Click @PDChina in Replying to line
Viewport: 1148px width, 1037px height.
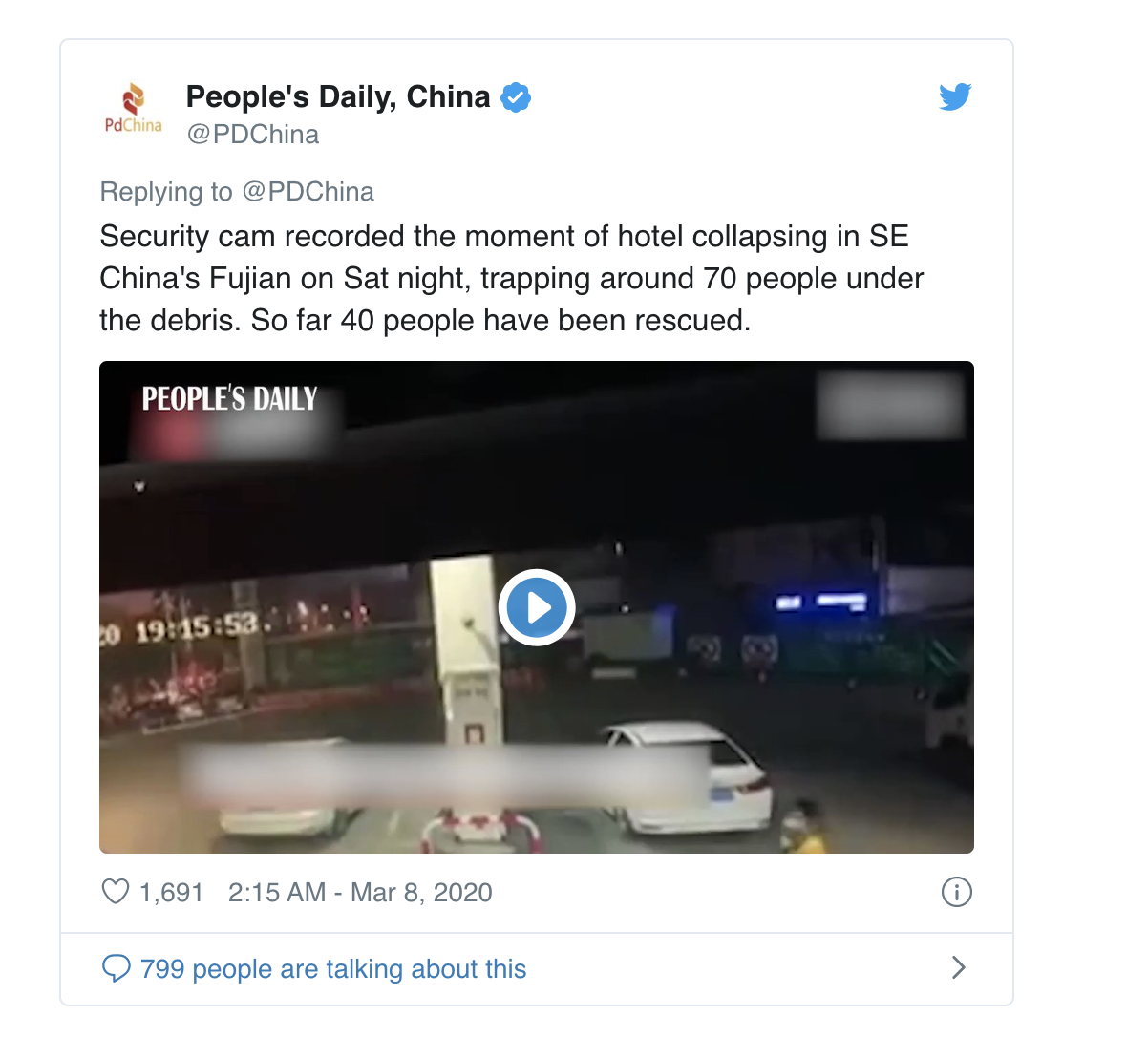308,192
